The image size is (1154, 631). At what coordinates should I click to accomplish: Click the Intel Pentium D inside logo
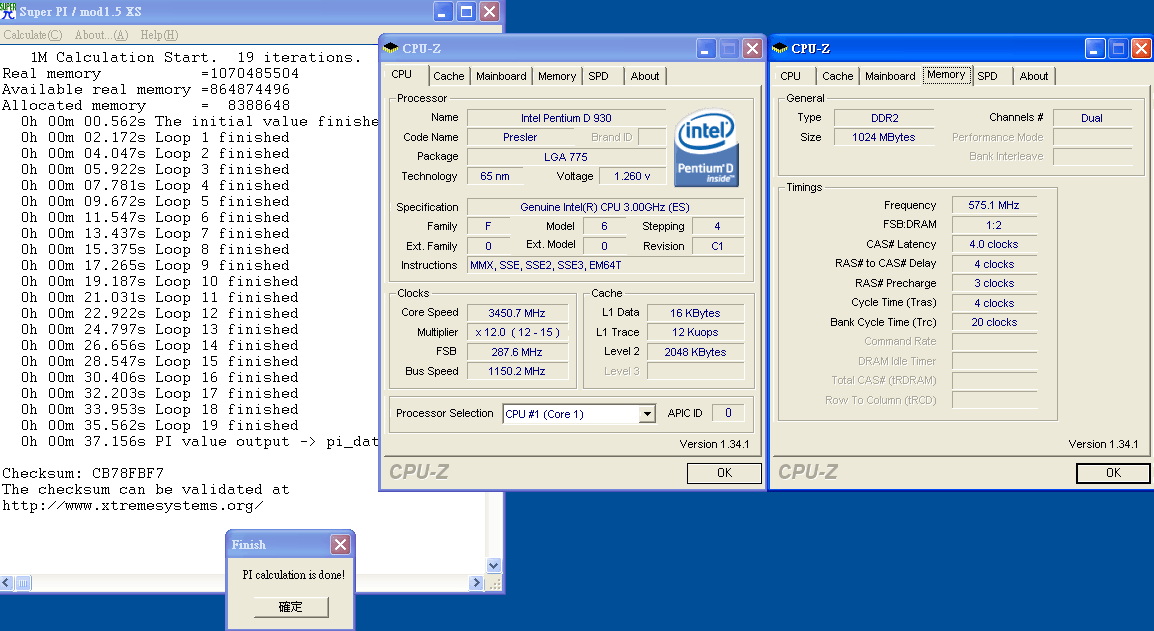tap(706, 147)
